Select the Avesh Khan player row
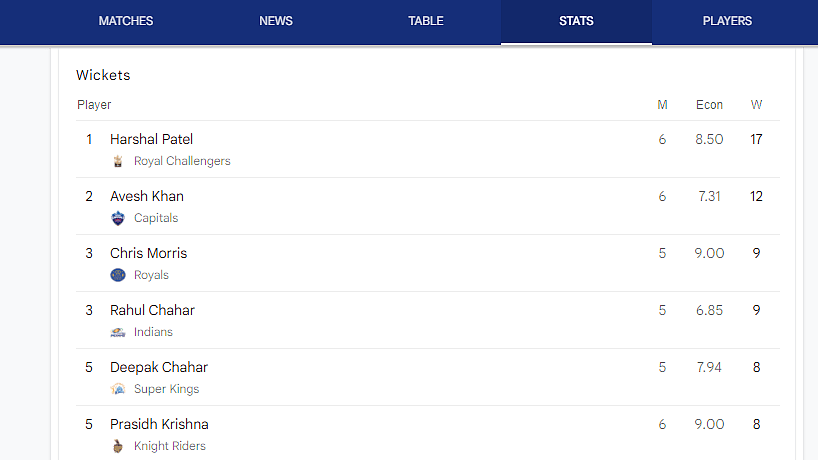Screen dimensions: 818x460 pyautogui.click(x=428, y=207)
